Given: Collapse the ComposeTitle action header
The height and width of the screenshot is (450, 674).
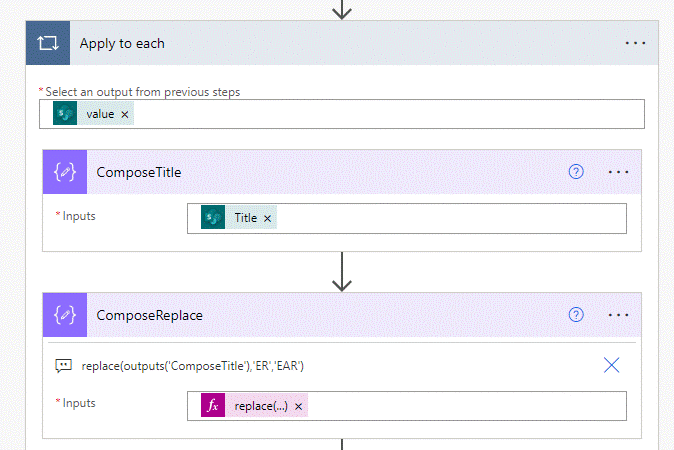Looking at the screenshot, I should pos(330,172).
